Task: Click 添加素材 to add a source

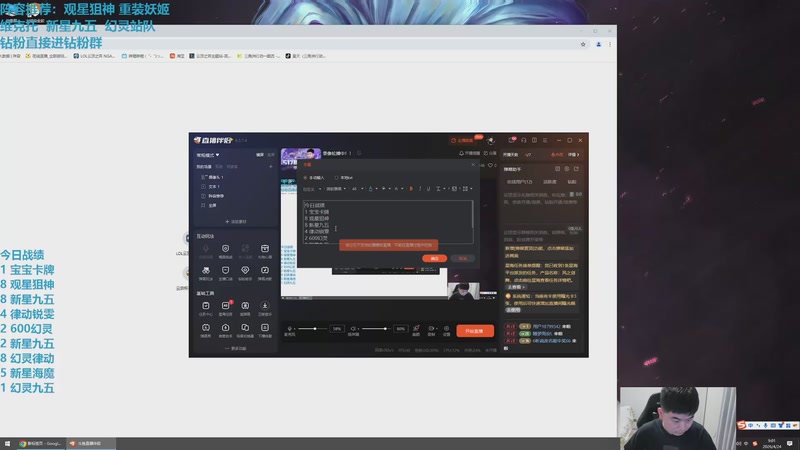Action: (x=236, y=222)
